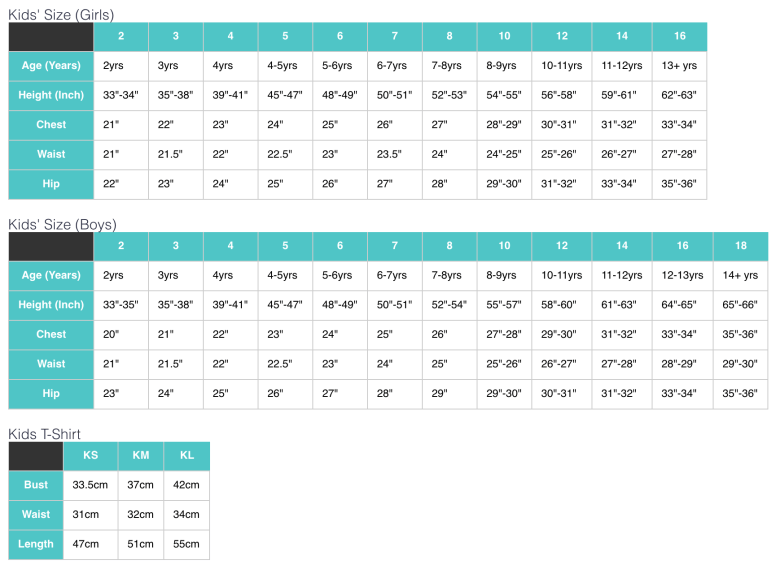This screenshot has height=569, width=780.
Task: Click the Kids' Size (Girls) heading
Action: click(61, 14)
